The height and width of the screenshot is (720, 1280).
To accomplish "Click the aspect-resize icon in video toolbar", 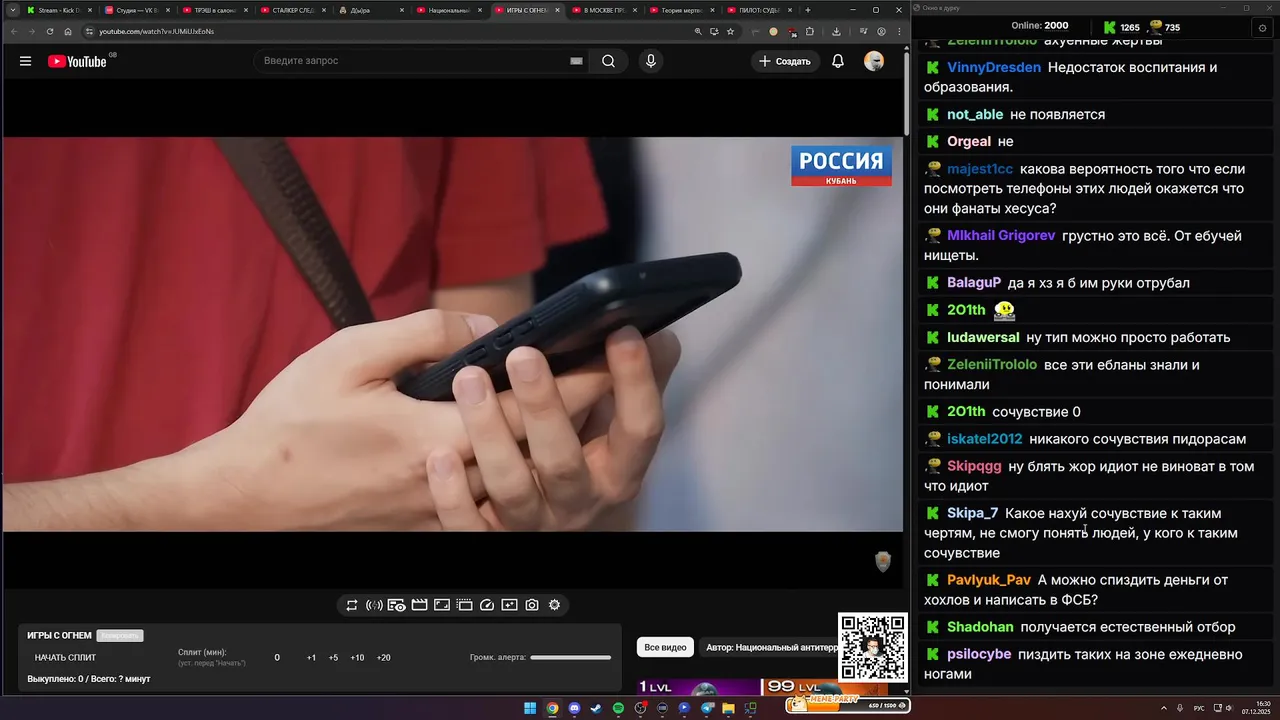I will point(442,605).
